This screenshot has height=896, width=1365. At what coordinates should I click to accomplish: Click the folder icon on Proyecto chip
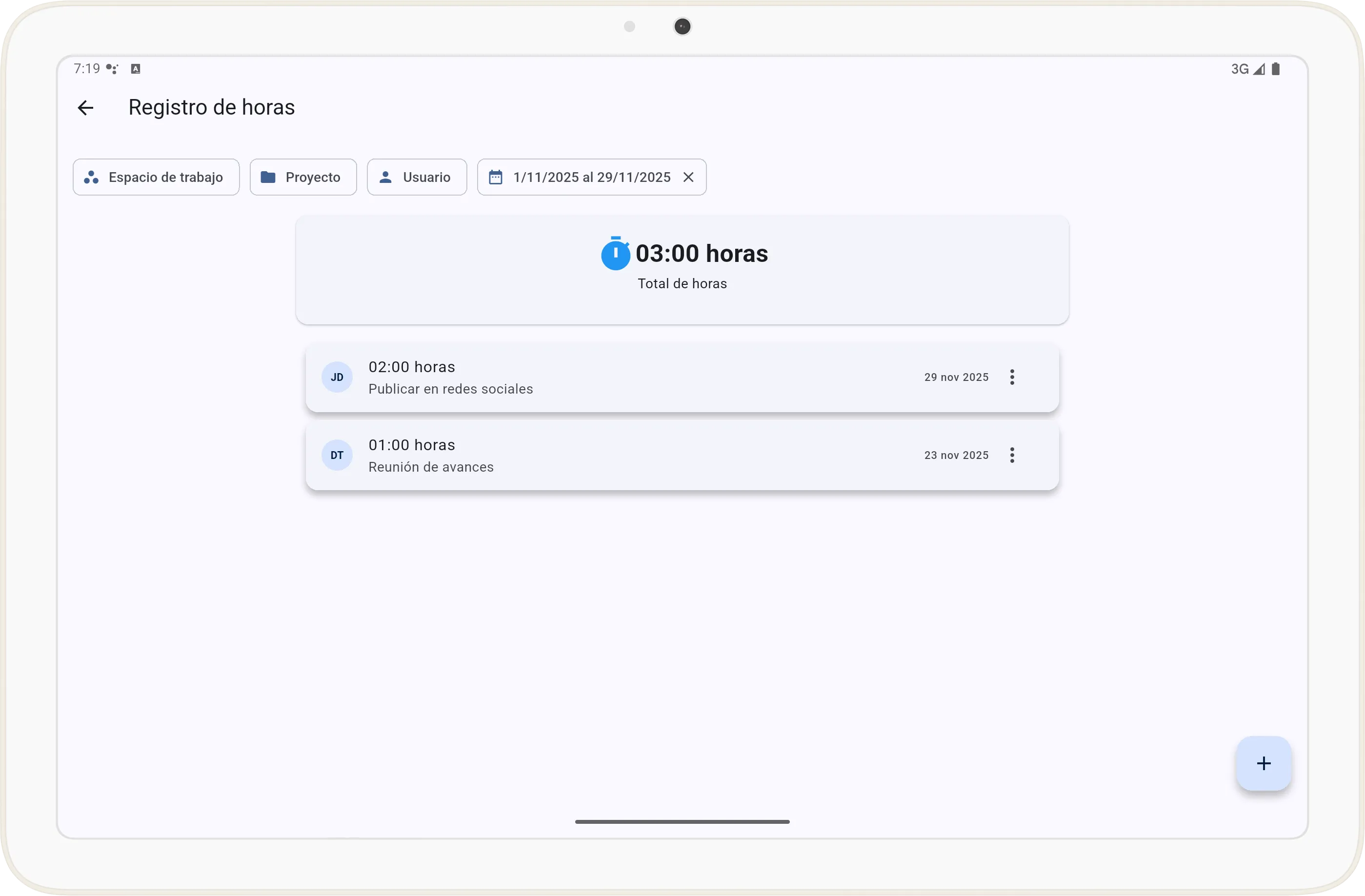pos(268,177)
